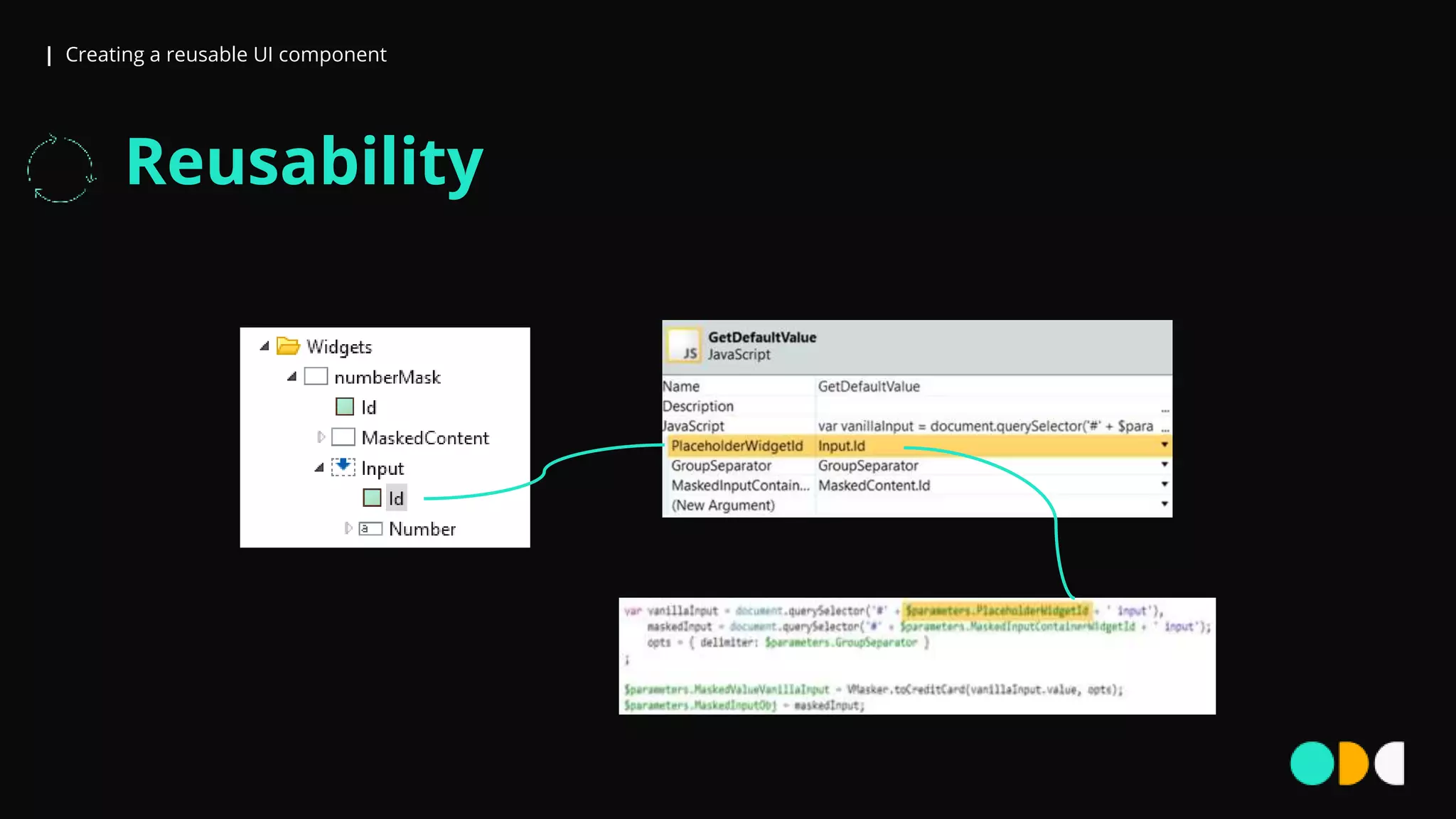Screen dimensions: 1456x819
Task: Collapse the Input node arrow
Action: coord(319,467)
